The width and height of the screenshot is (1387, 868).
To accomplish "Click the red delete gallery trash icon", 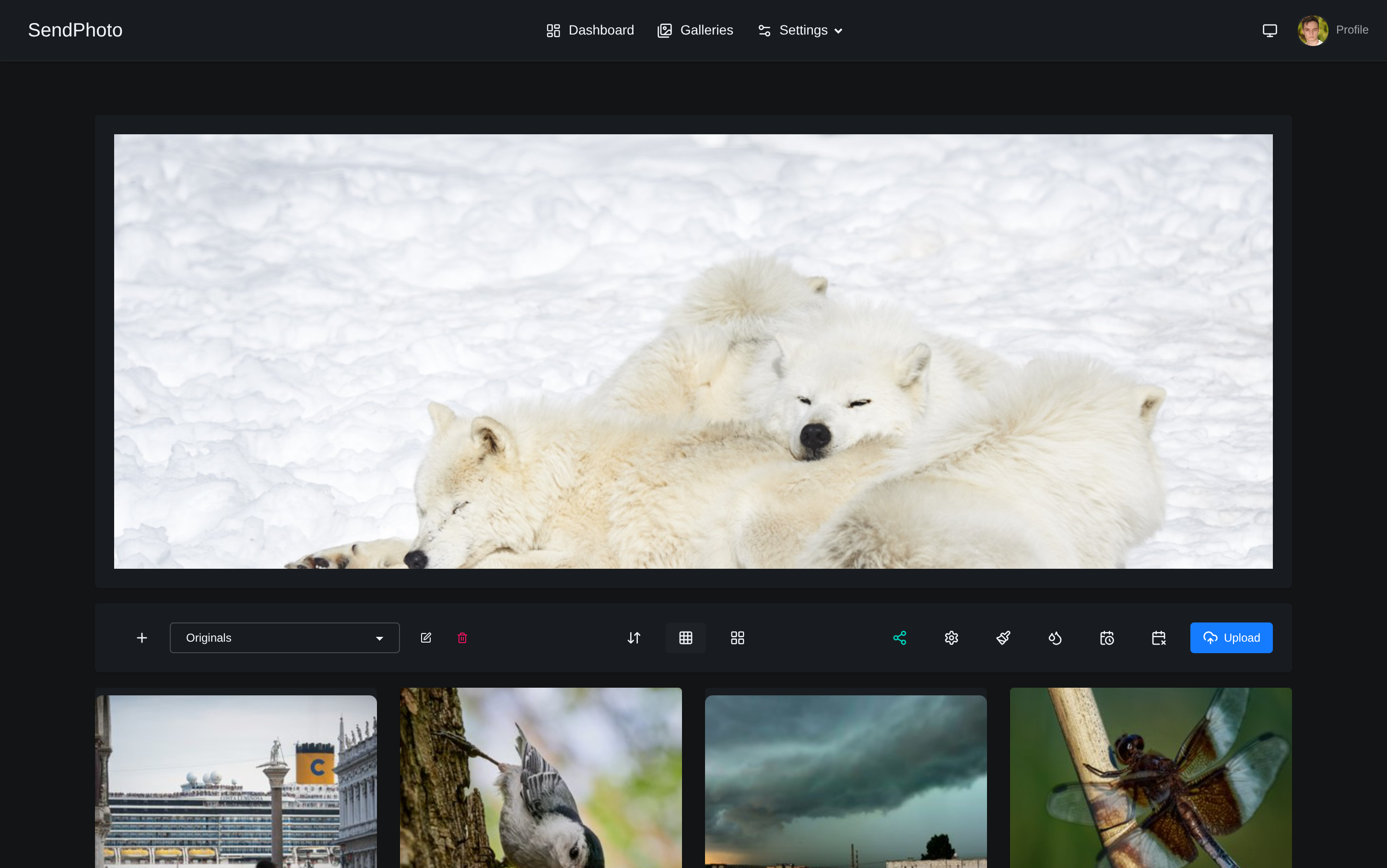I will (x=463, y=637).
